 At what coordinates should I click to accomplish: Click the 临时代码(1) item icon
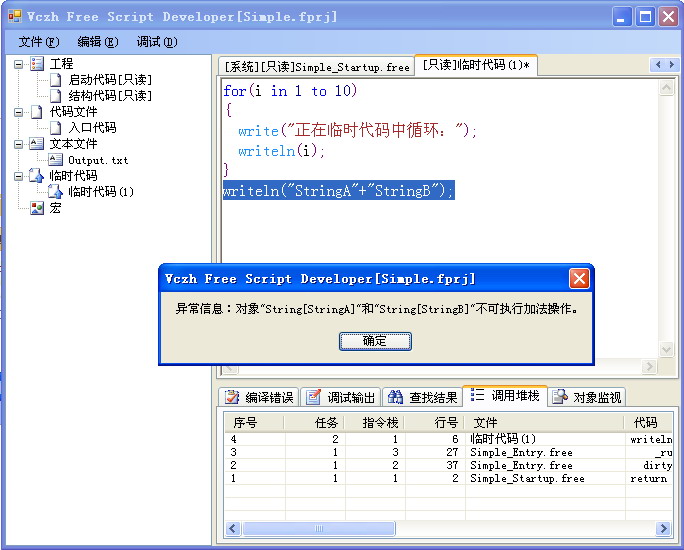point(55,191)
